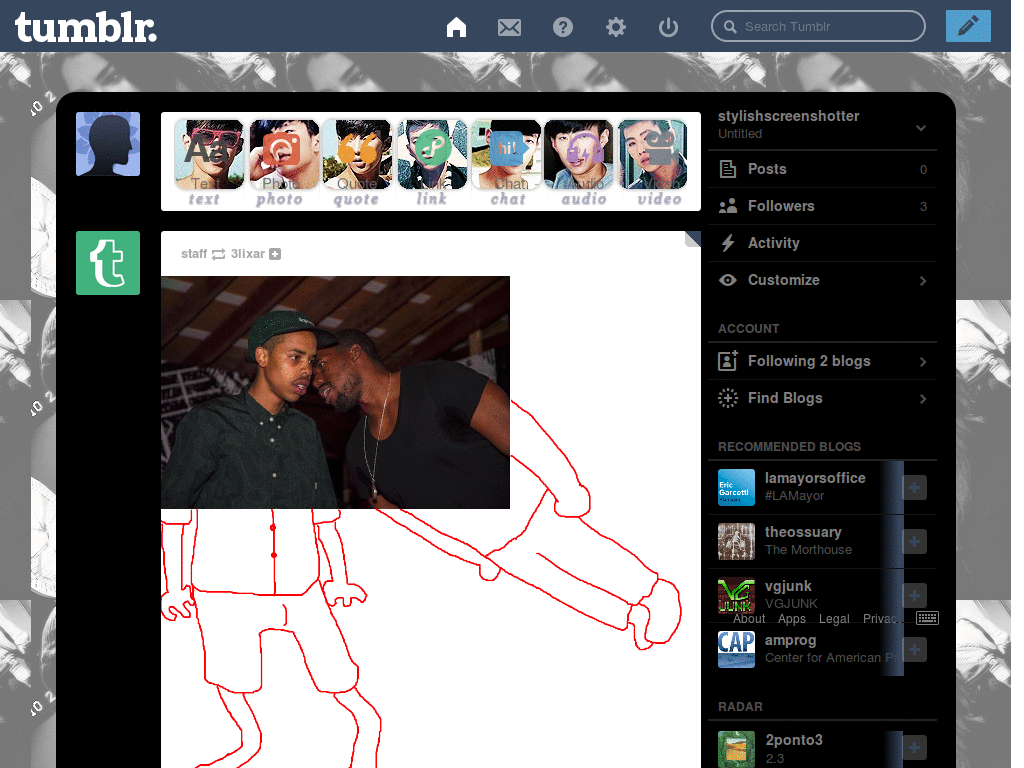Open the Activity menu item
The image size is (1024, 768).
click(x=822, y=243)
